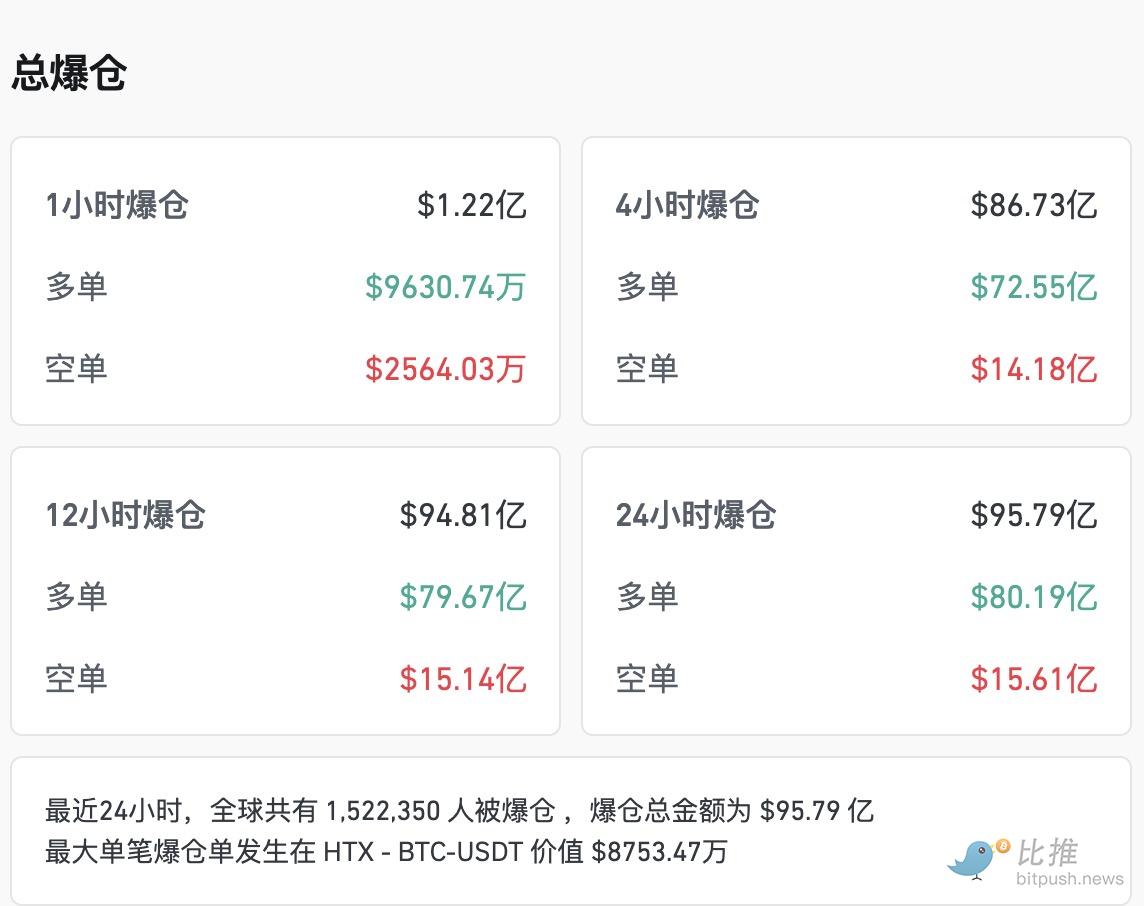Click the red $15.14亿 short value
Image resolution: width=1144 pixels, height=906 pixels.
[x=462, y=679]
